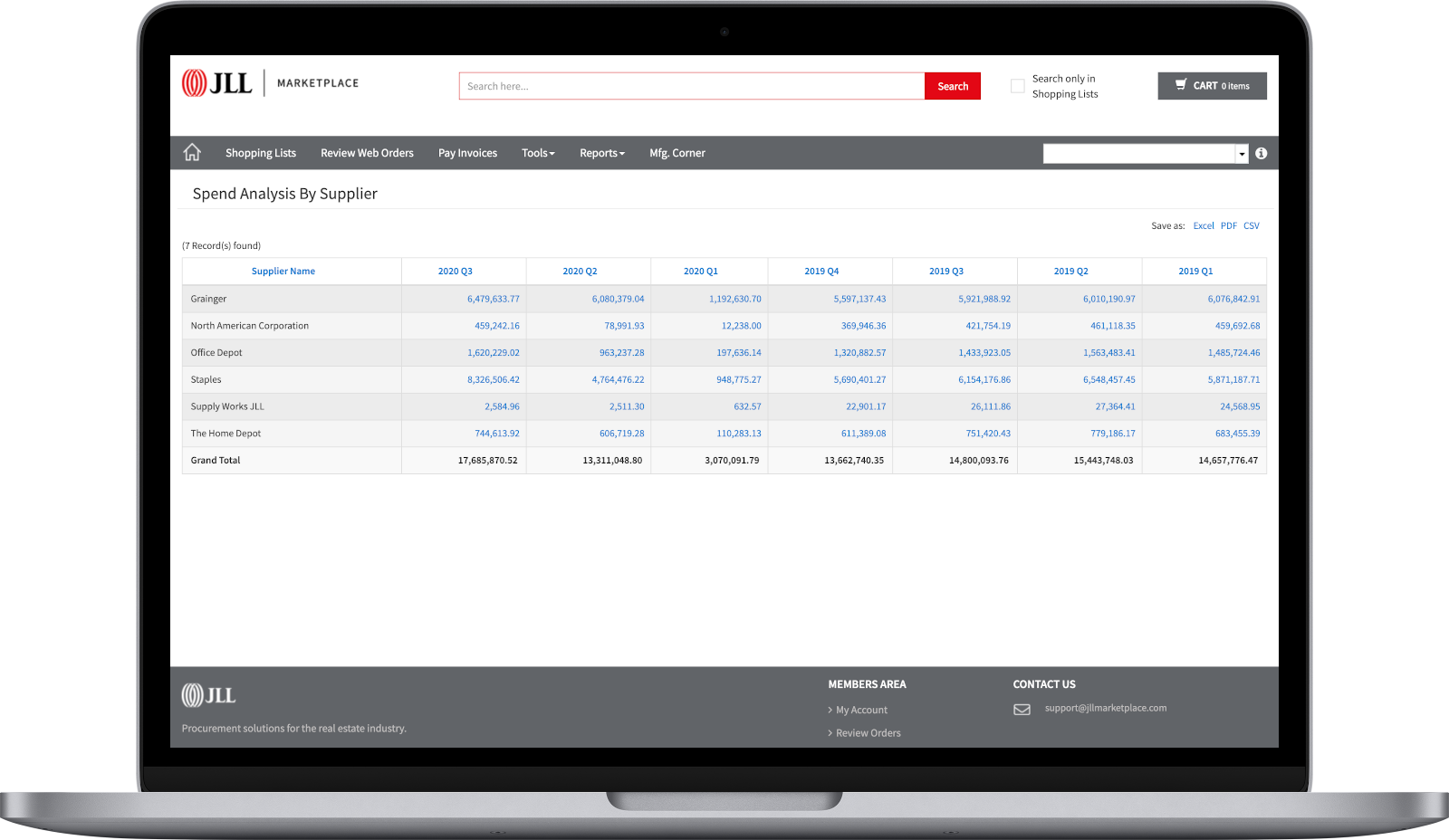The width and height of the screenshot is (1449, 840).
Task: Open the home icon in navigation bar
Action: tap(192, 152)
